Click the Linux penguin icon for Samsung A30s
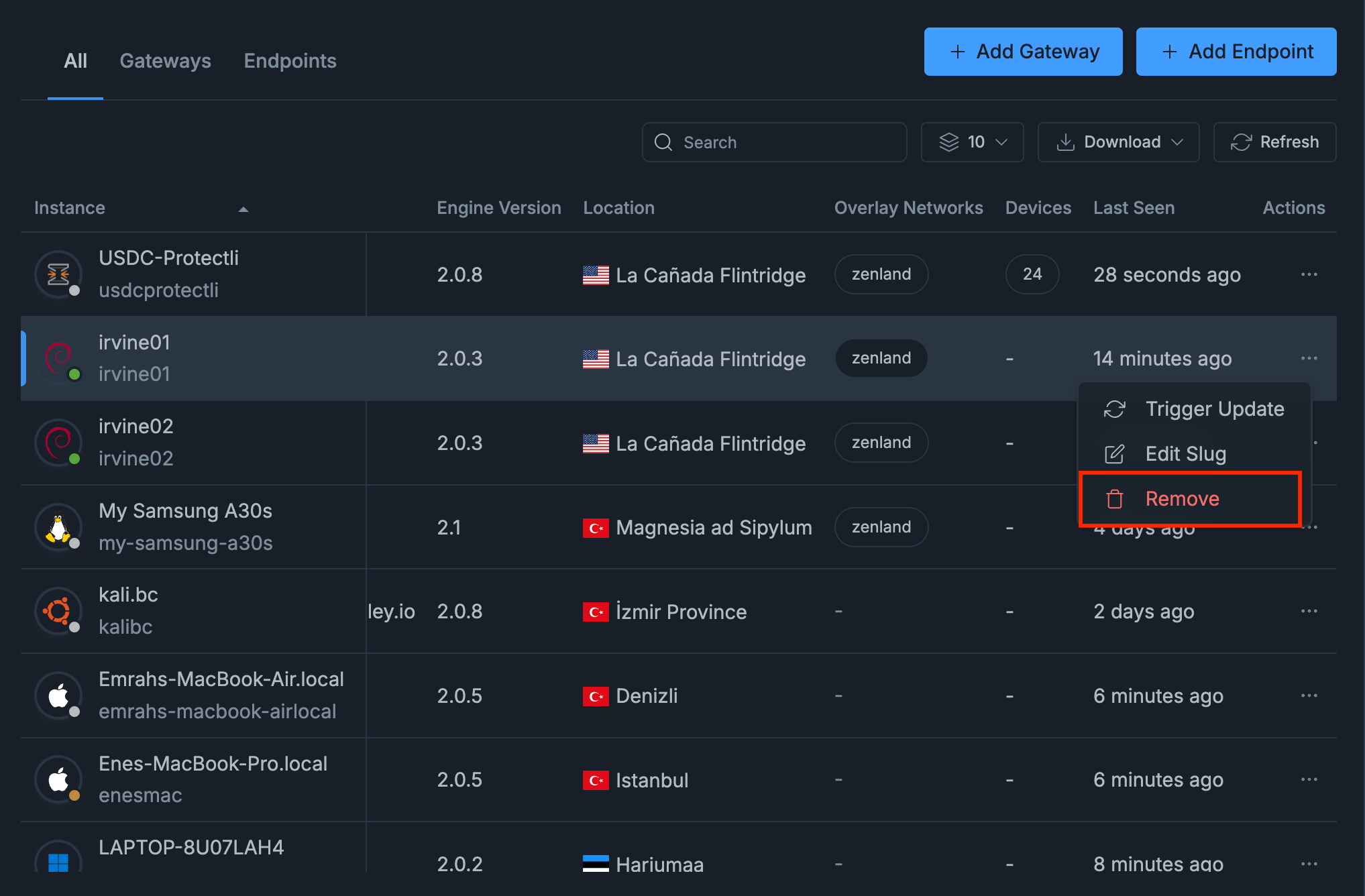The width and height of the screenshot is (1365, 896). click(x=58, y=527)
